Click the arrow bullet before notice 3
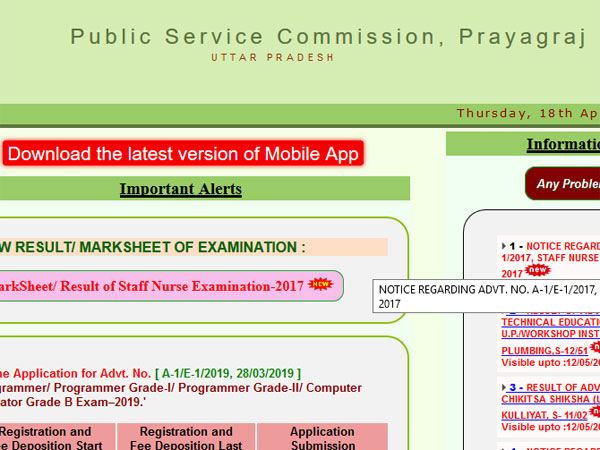Viewport: 600px width, 450px height. [x=502, y=386]
